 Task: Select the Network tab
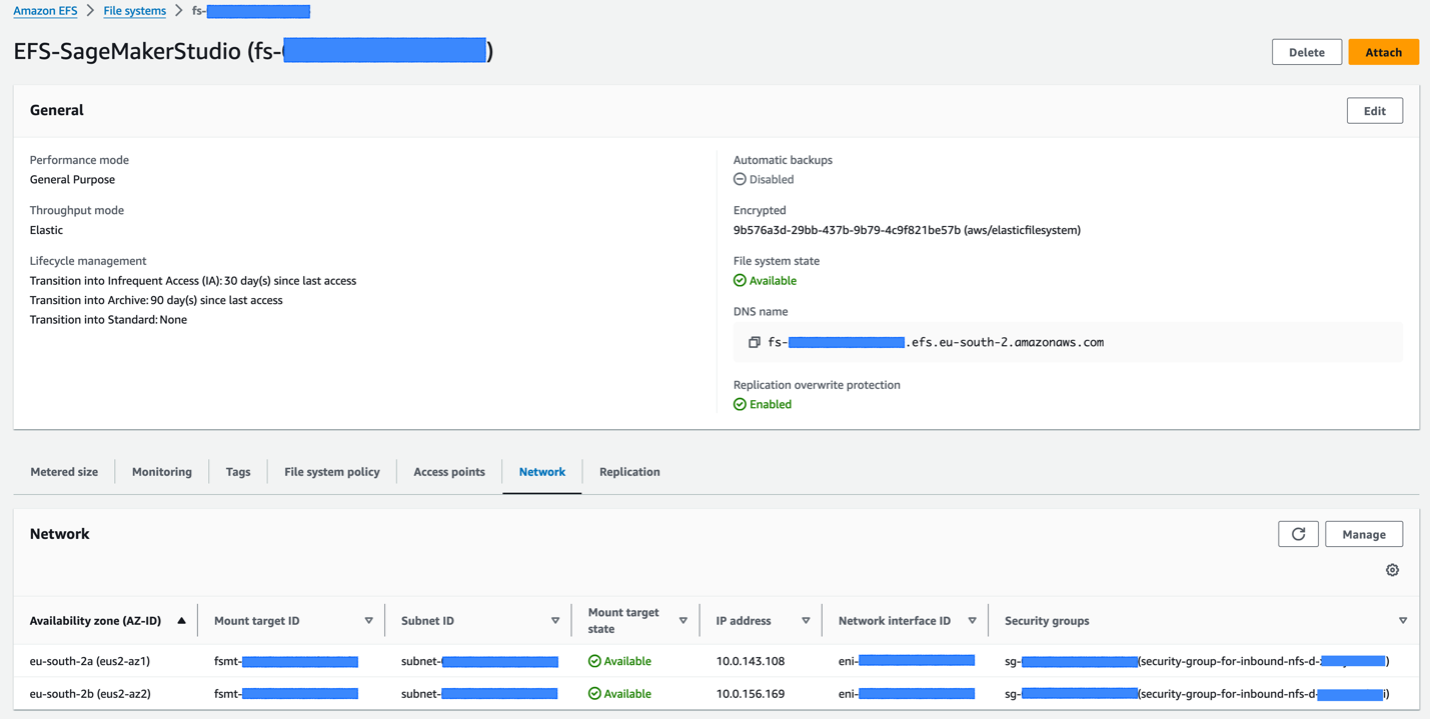pos(542,472)
